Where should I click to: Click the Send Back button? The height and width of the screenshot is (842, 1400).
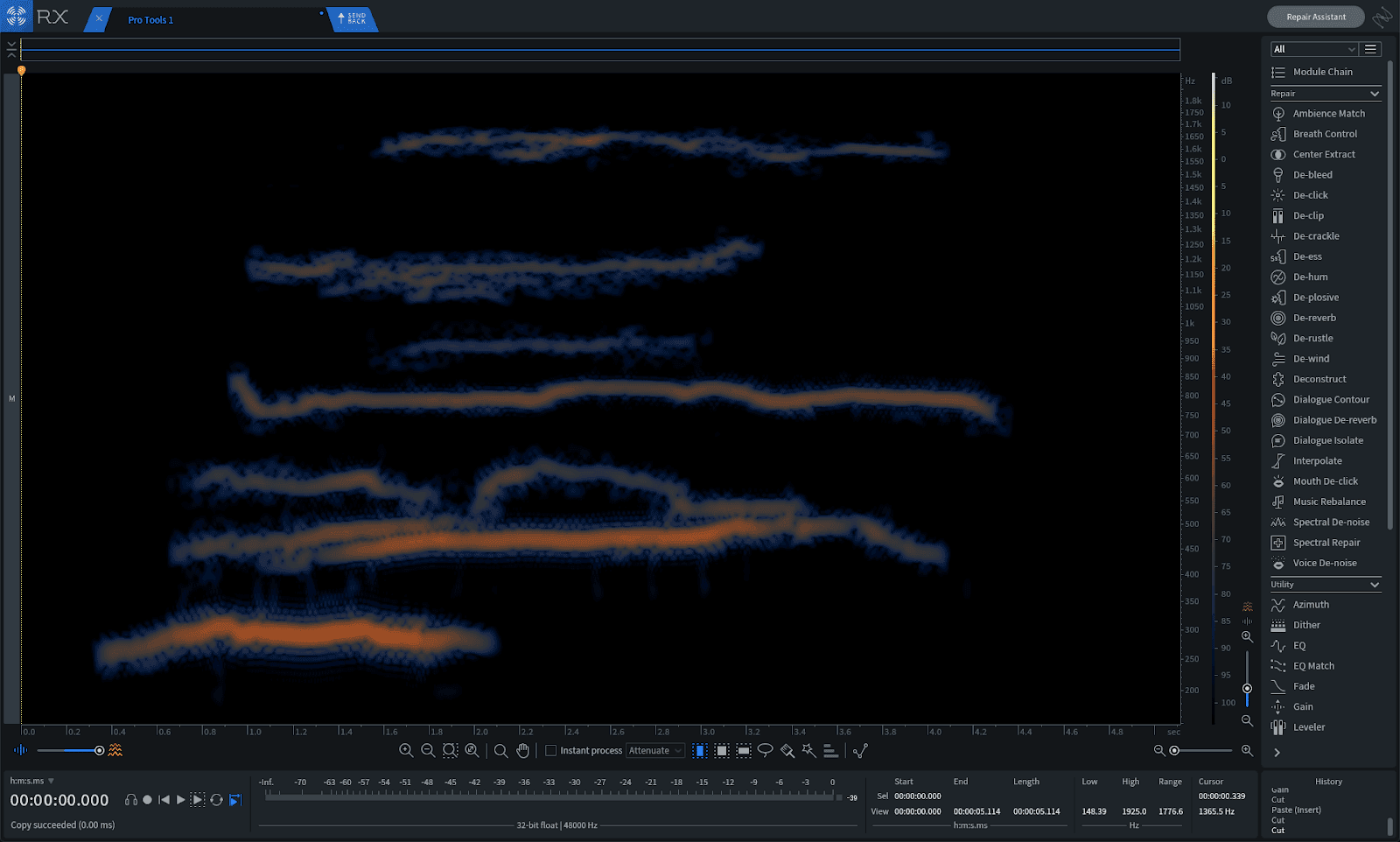click(353, 18)
